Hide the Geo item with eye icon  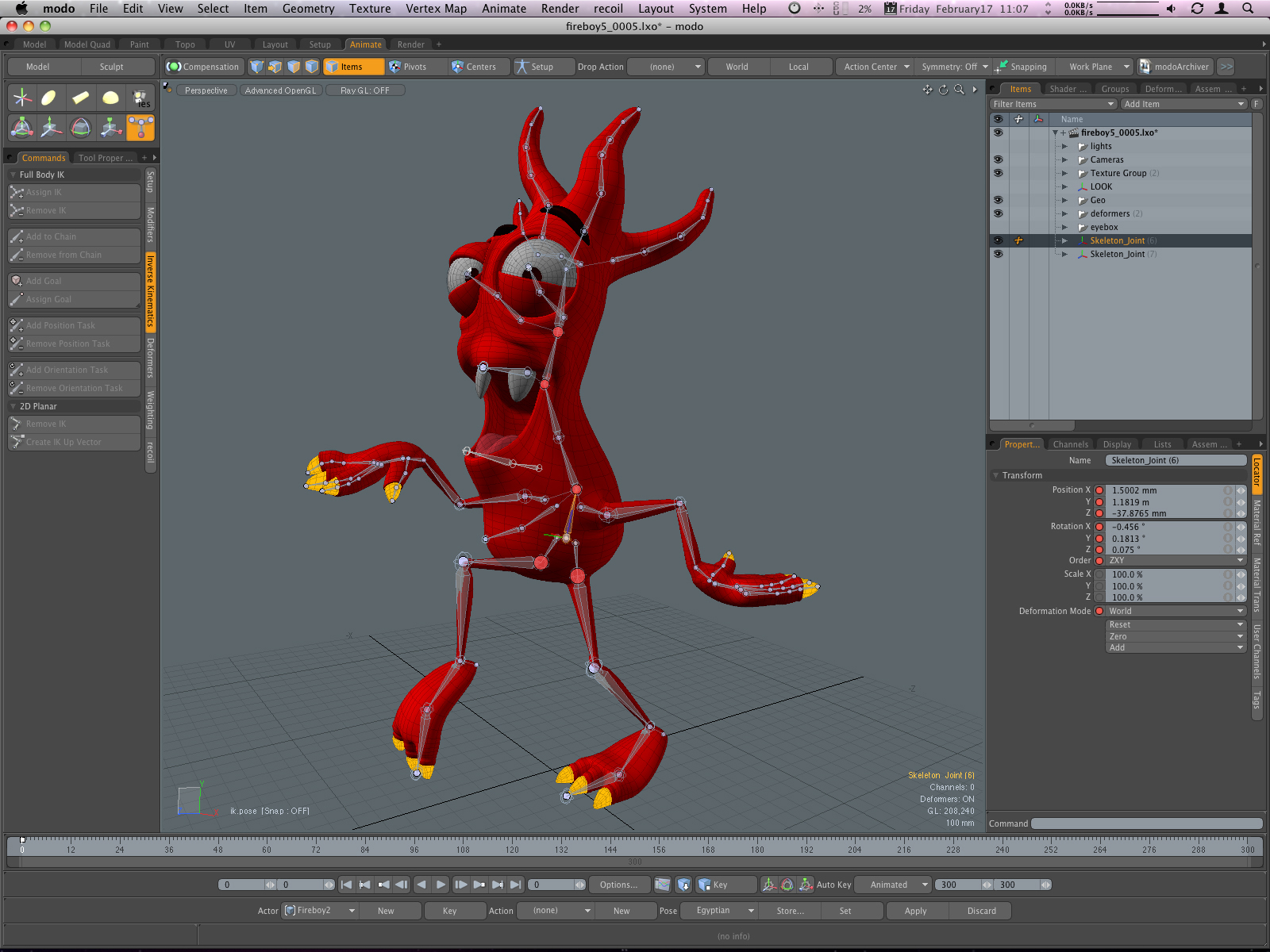click(x=998, y=200)
